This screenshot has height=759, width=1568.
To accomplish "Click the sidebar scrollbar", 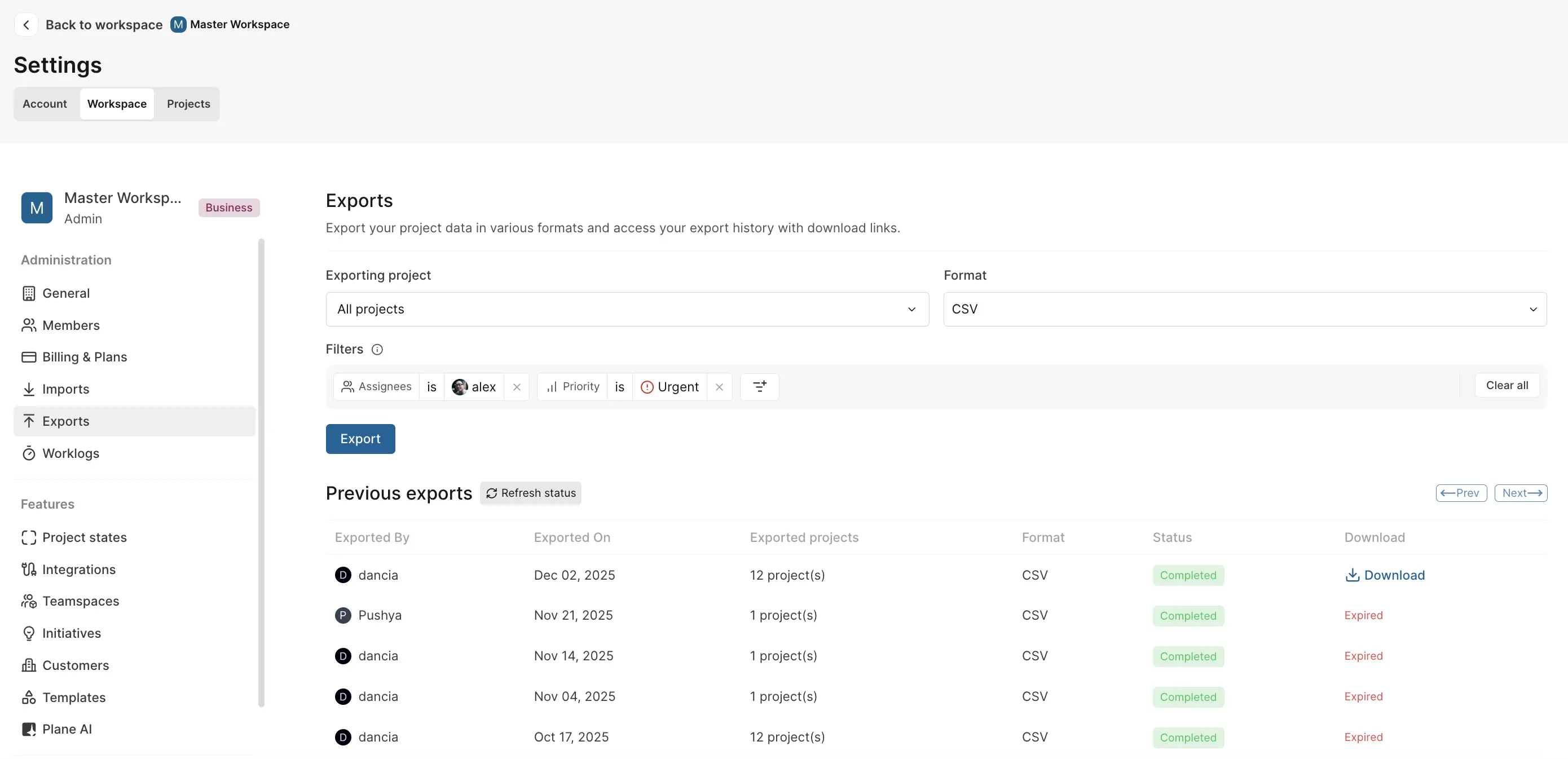I will coord(262,475).
